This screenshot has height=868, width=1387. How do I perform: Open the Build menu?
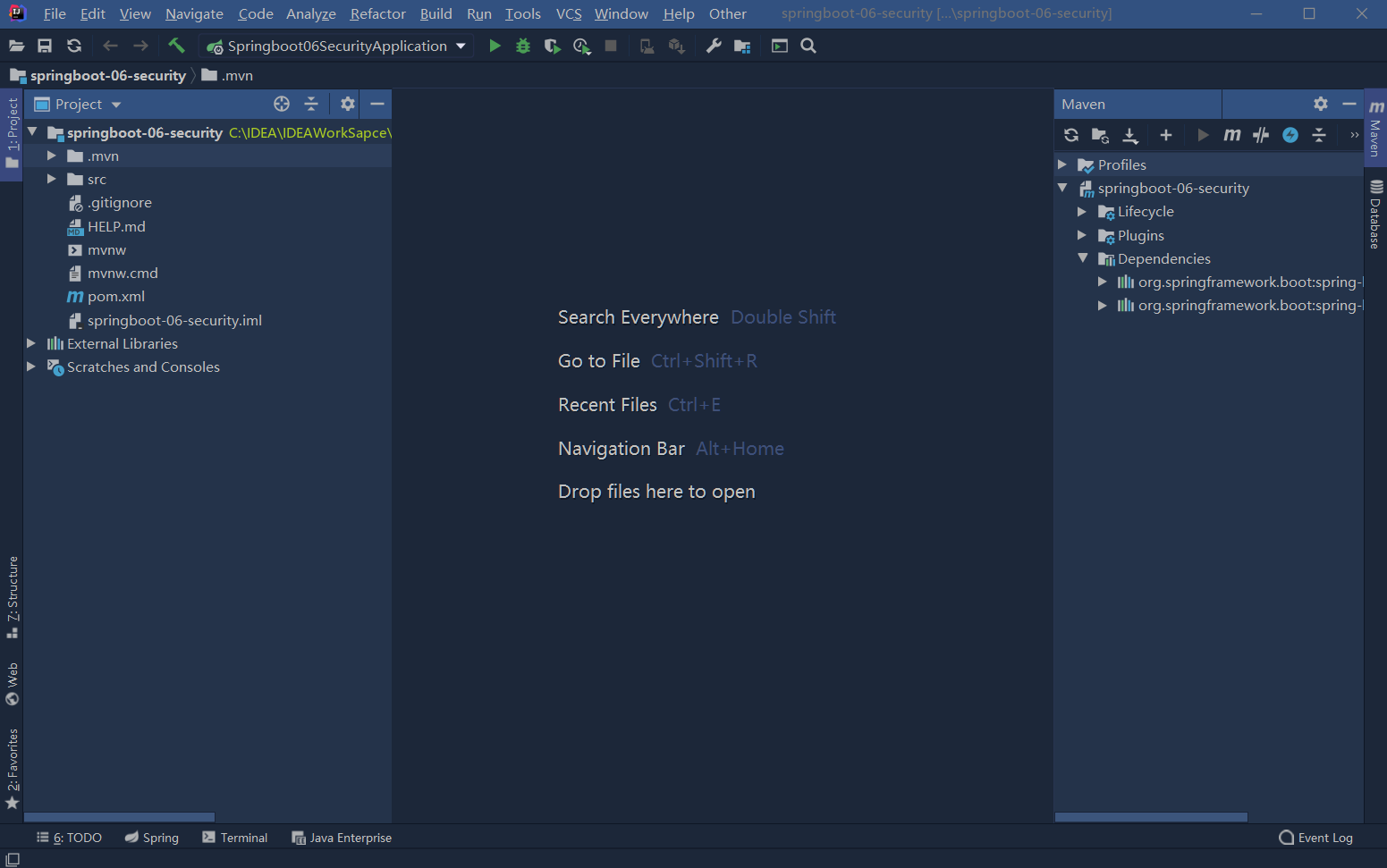(436, 13)
